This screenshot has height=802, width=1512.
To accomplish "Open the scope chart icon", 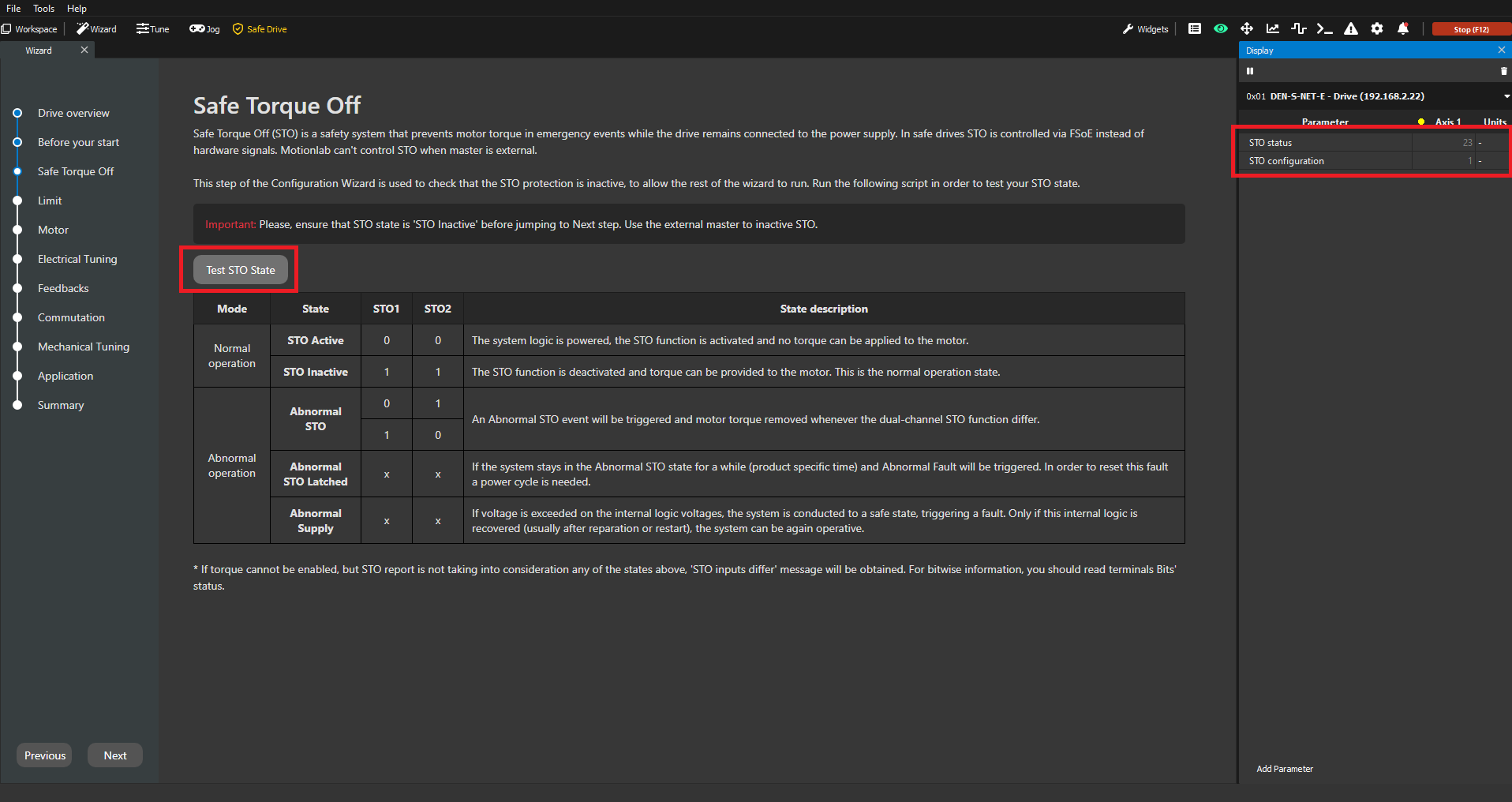I will (1273, 29).
